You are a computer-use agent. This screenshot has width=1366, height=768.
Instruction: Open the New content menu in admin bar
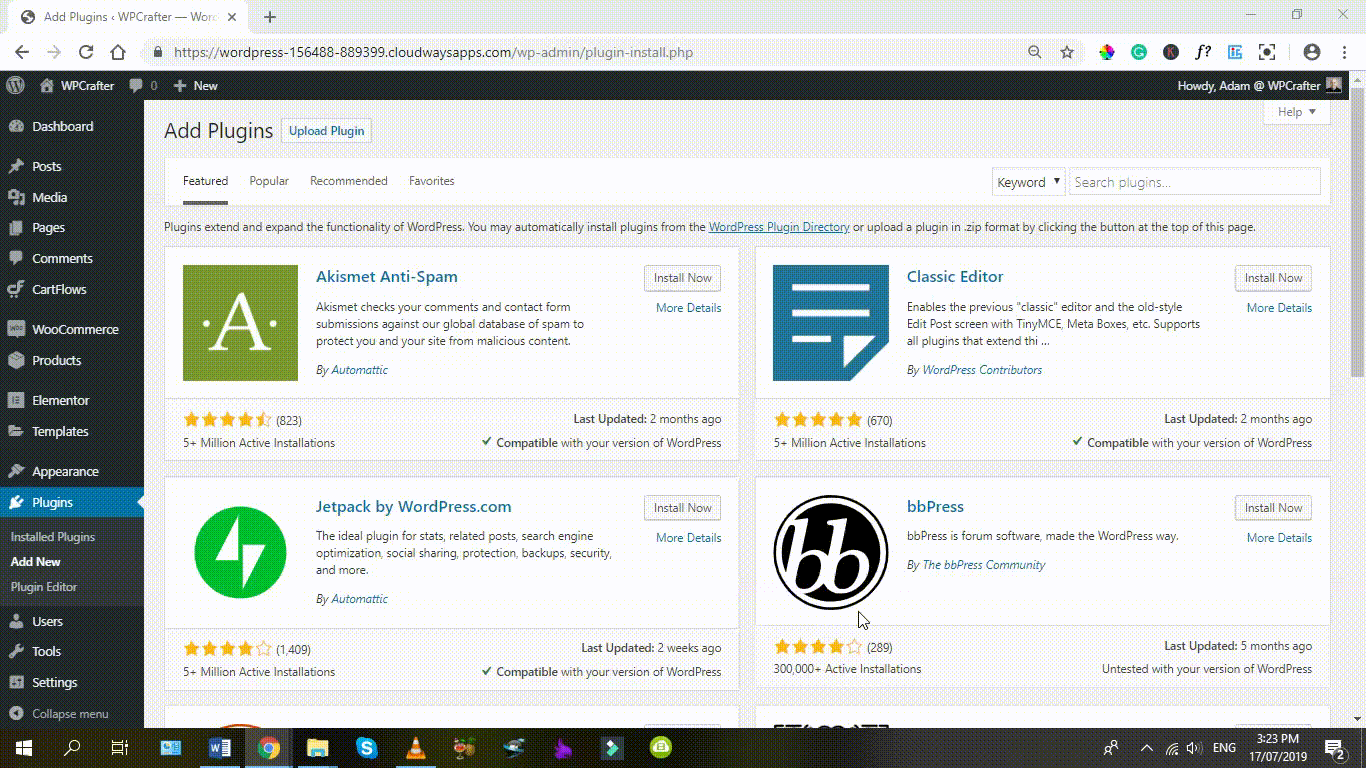coord(195,86)
